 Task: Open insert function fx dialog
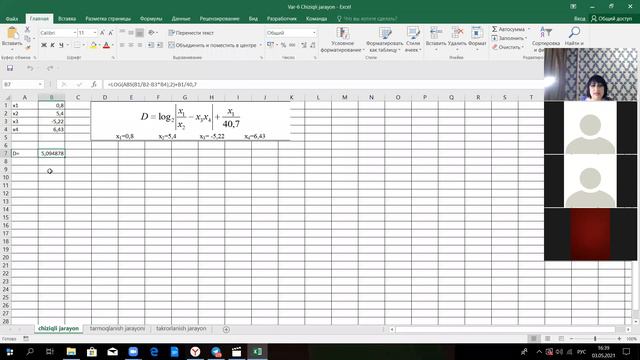pyautogui.click(x=94, y=84)
